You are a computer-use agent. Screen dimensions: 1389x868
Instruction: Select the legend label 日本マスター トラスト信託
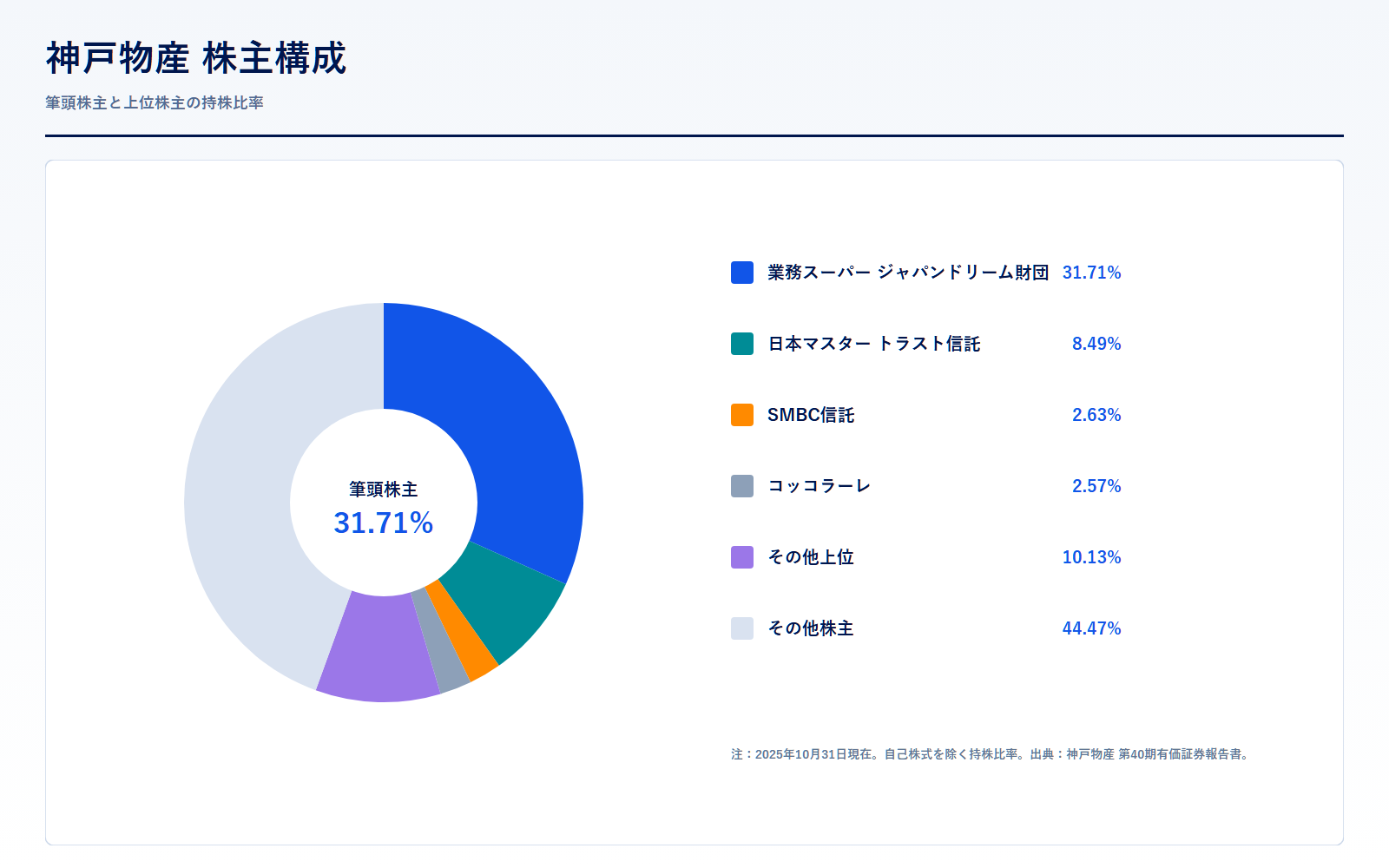click(x=874, y=344)
